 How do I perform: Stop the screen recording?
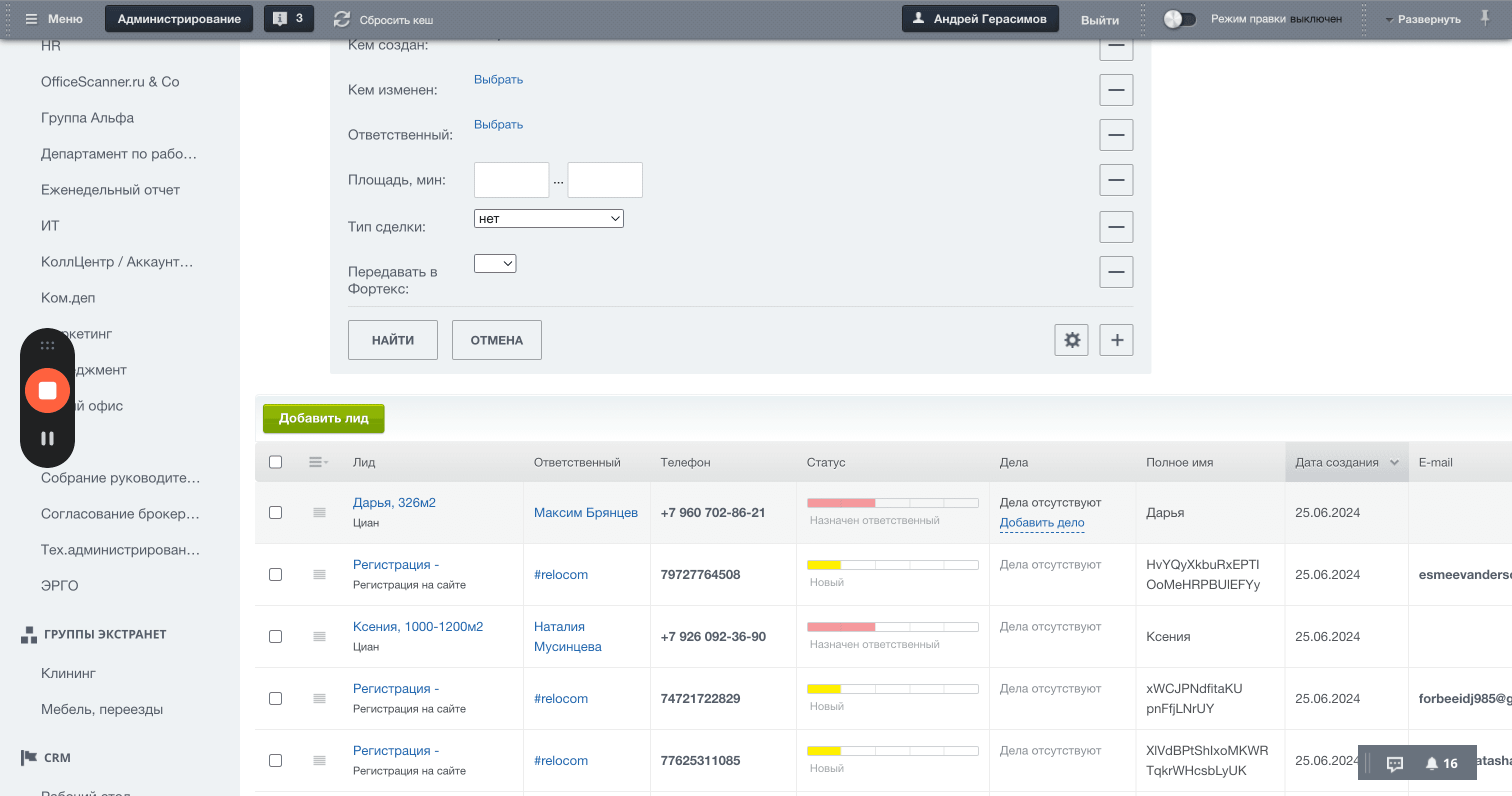coord(47,390)
